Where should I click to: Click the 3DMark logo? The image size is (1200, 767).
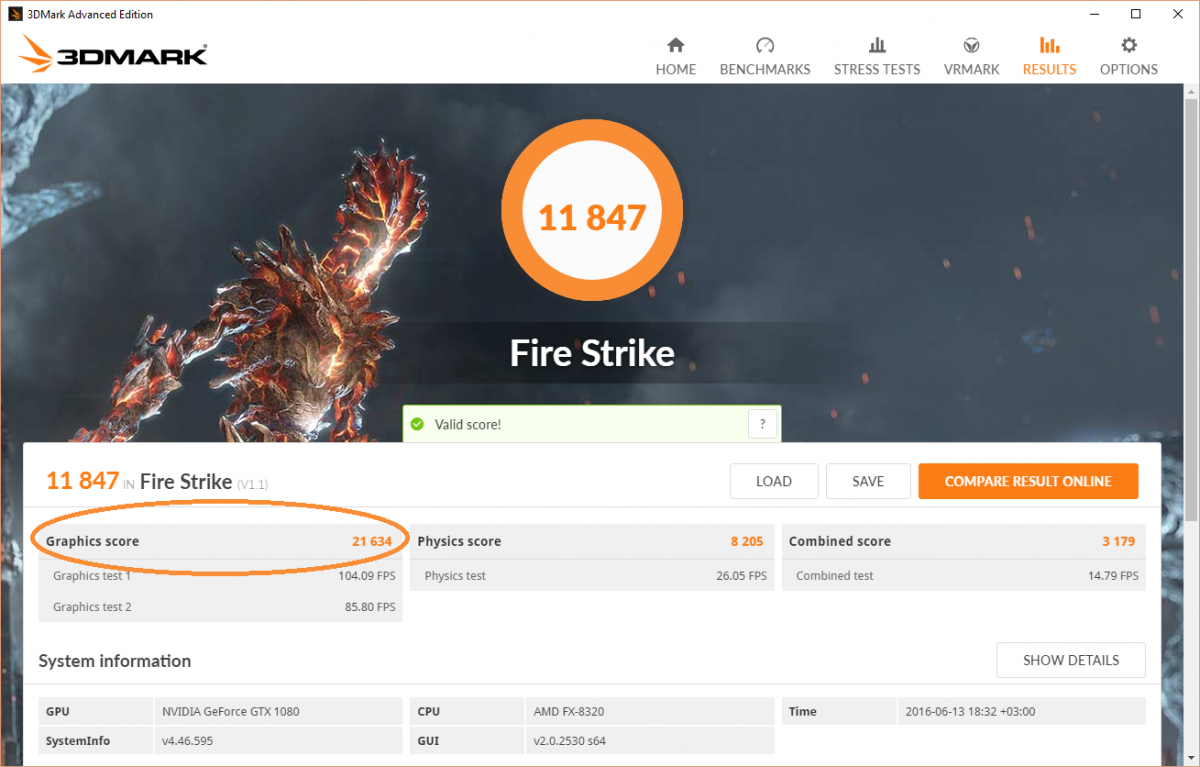click(x=112, y=52)
